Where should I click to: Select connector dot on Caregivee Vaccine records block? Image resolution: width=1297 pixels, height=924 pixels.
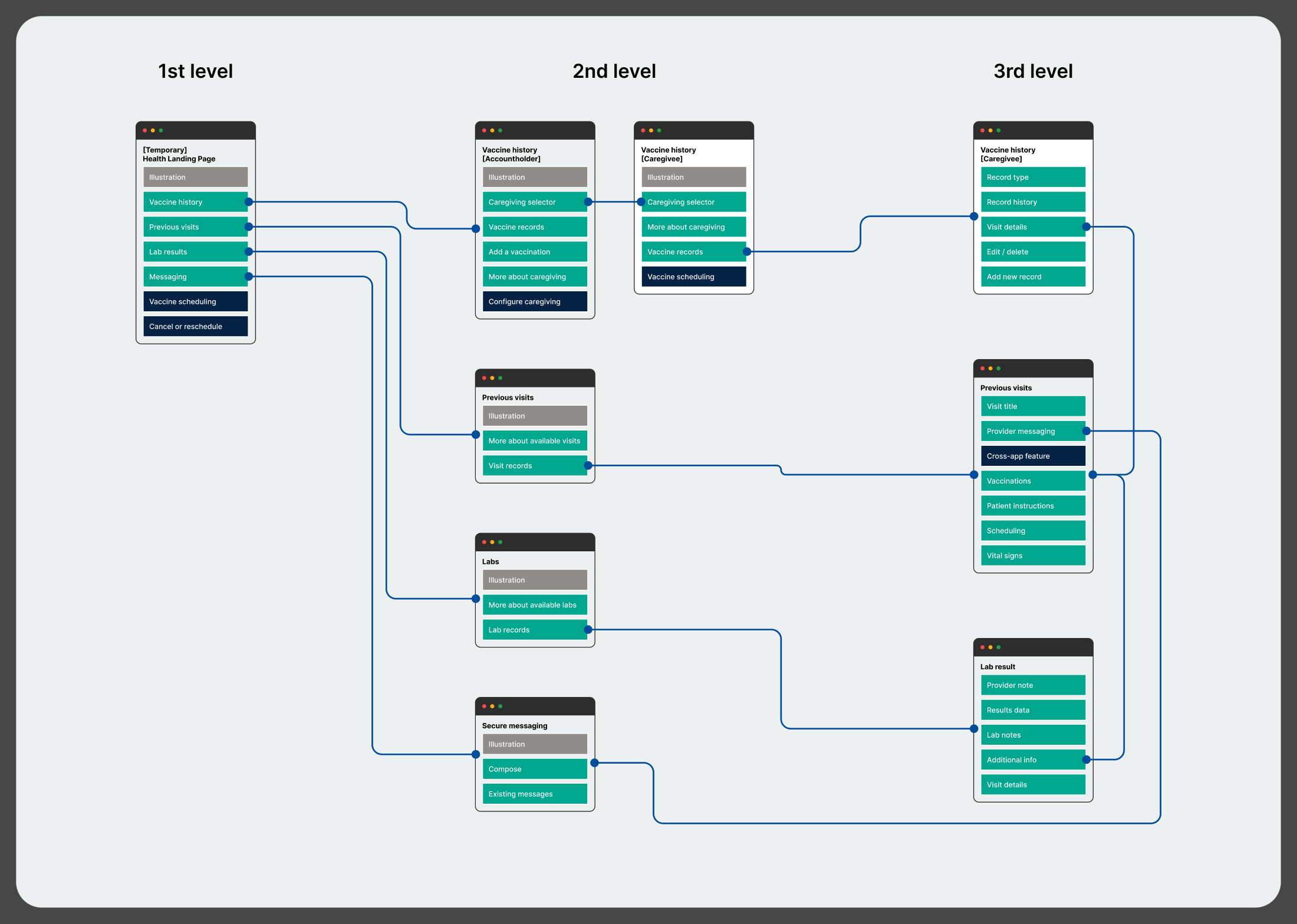pos(747,252)
